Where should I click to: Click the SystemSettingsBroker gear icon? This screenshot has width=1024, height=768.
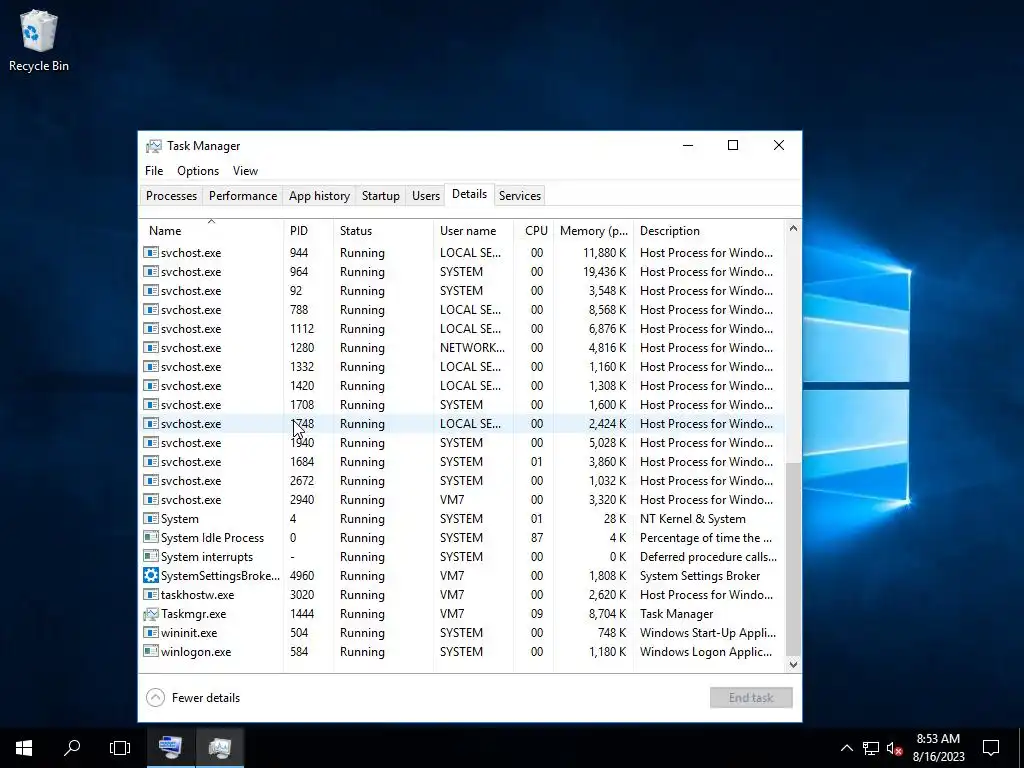tap(151, 575)
